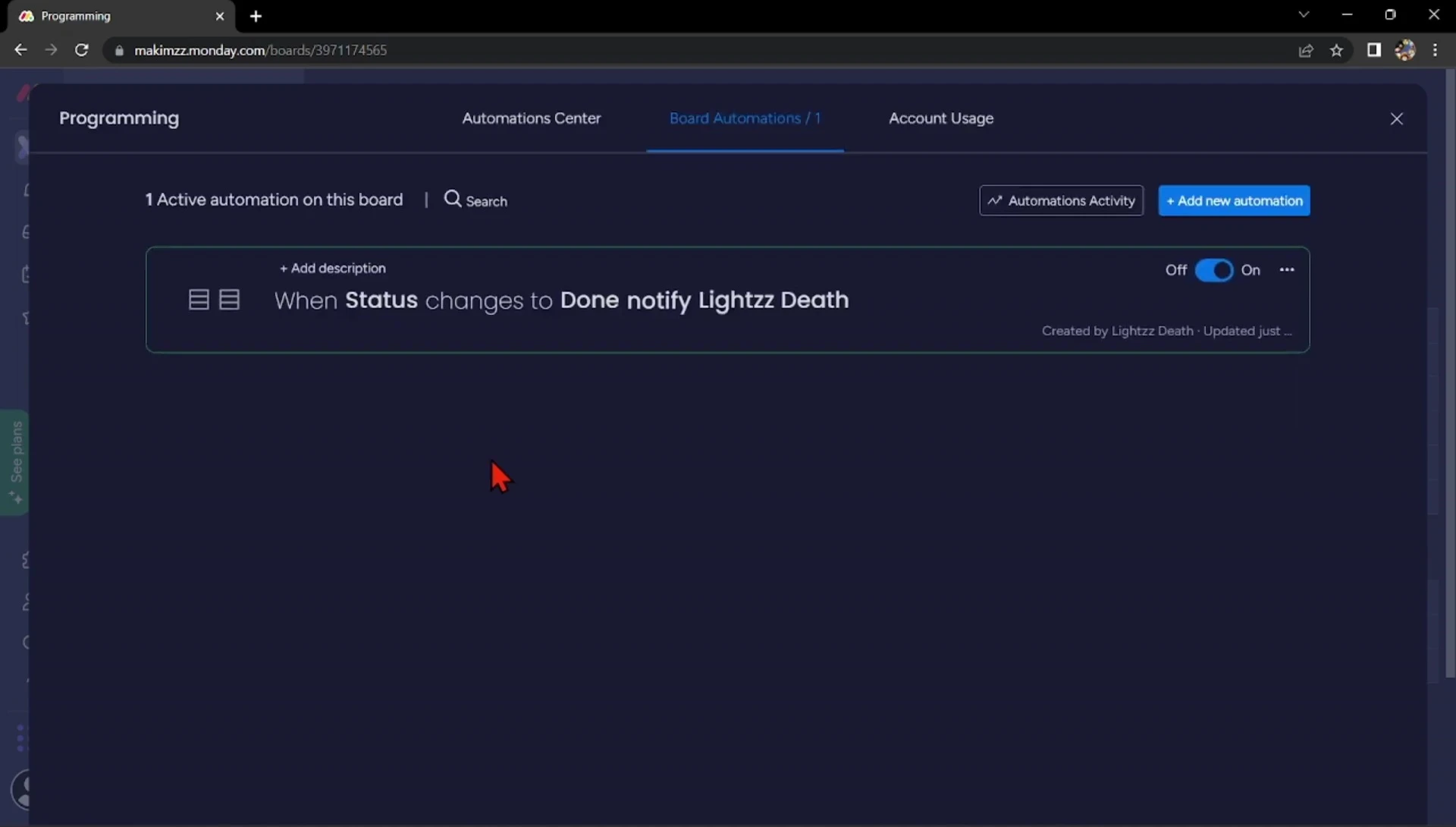Image resolution: width=1456 pixels, height=827 pixels.
Task: Select the Board Automations / 1 tab
Action: pyautogui.click(x=745, y=118)
